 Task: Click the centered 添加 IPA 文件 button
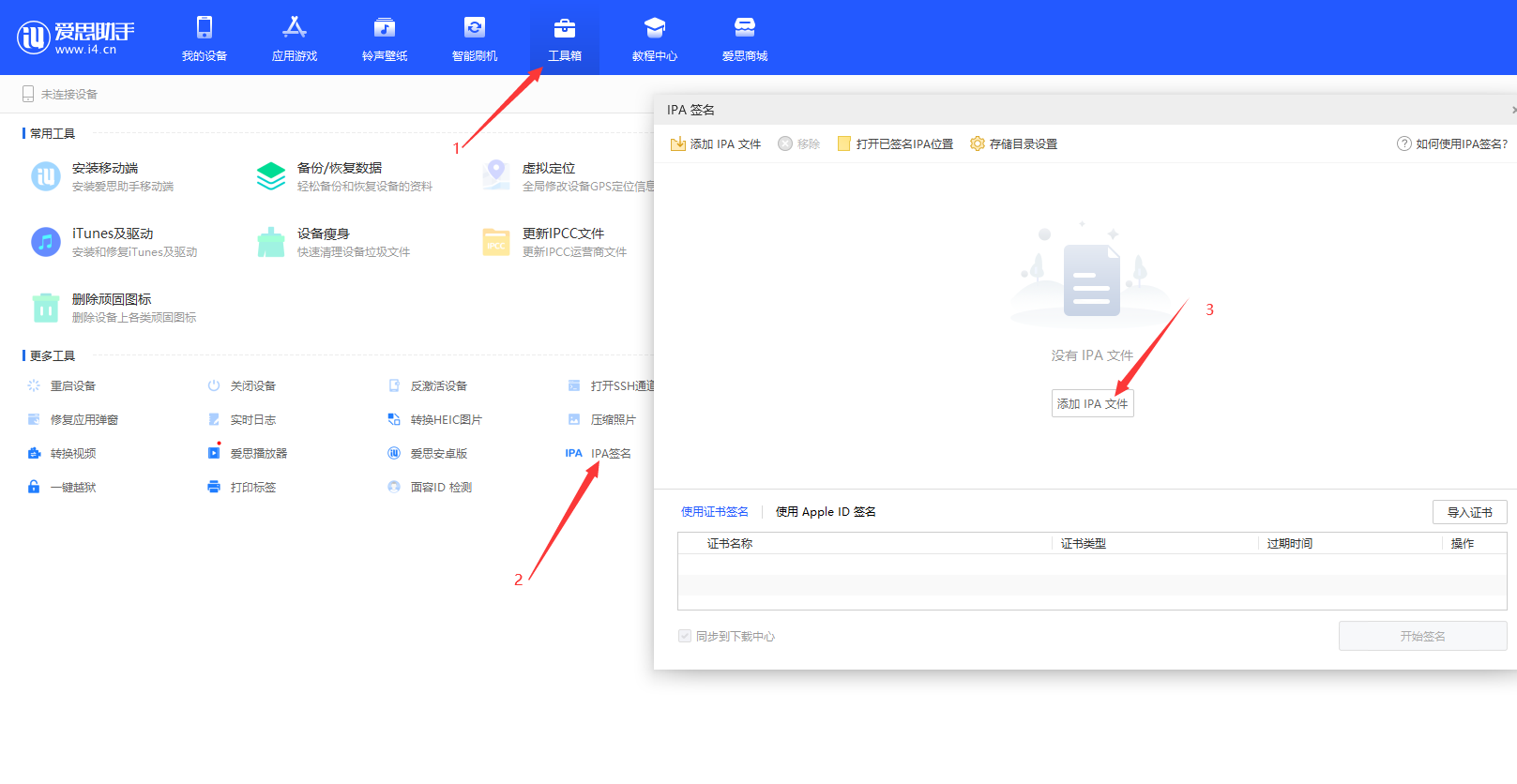tap(1093, 403)
